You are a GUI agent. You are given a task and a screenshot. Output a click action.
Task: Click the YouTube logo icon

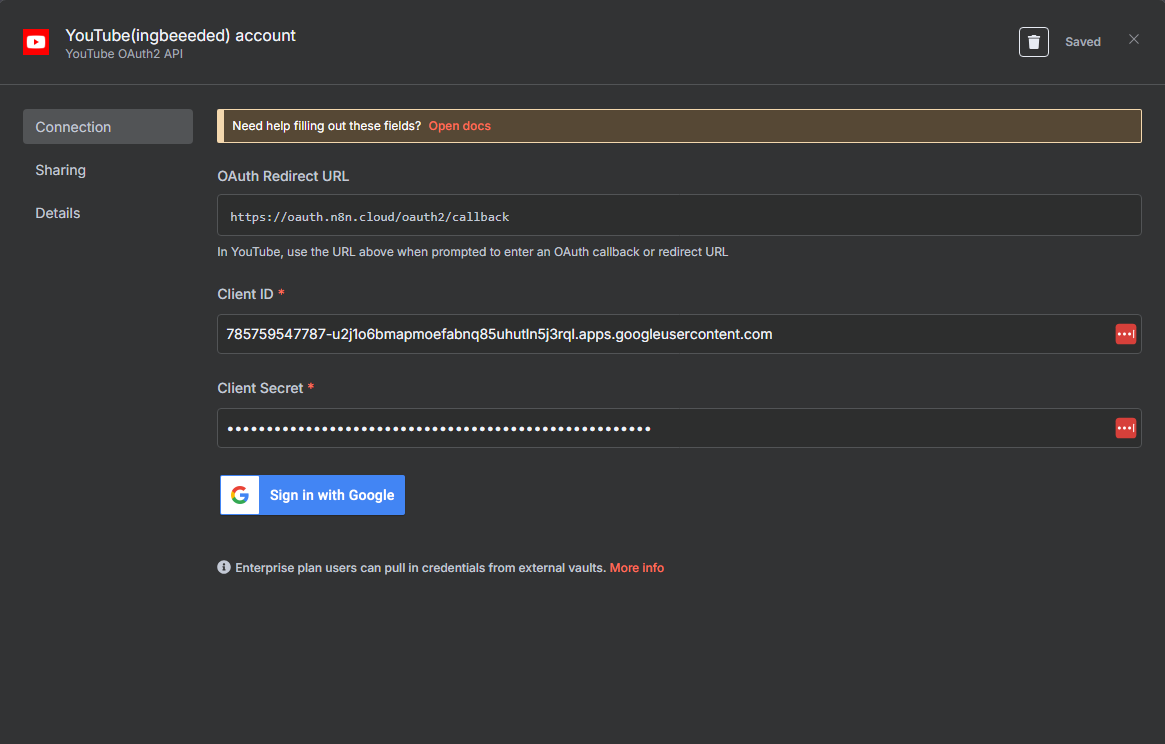(36, 42)
